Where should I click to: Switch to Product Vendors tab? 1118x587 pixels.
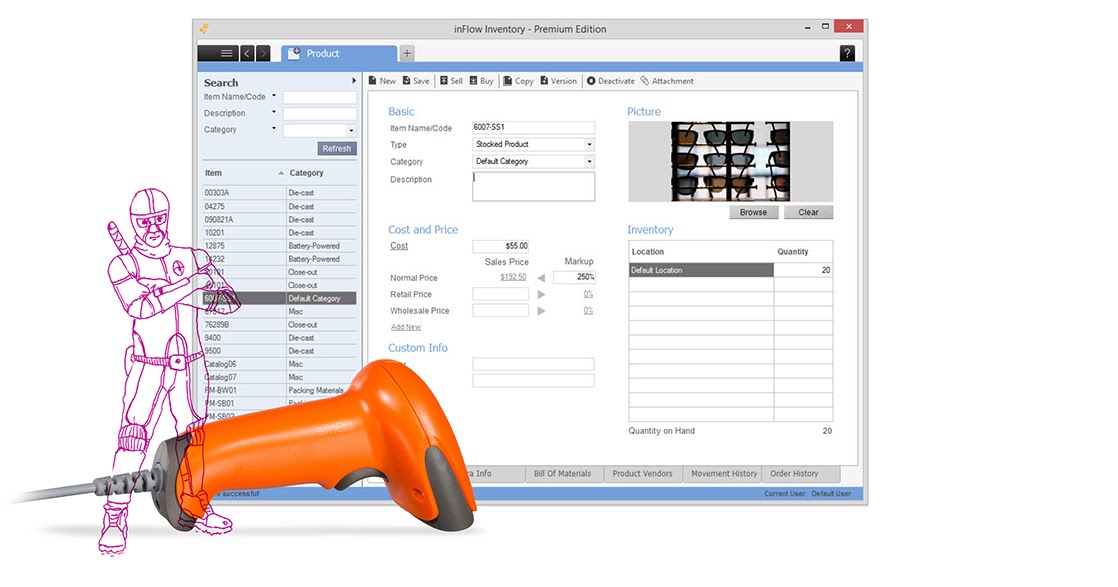tap(642, 474)
